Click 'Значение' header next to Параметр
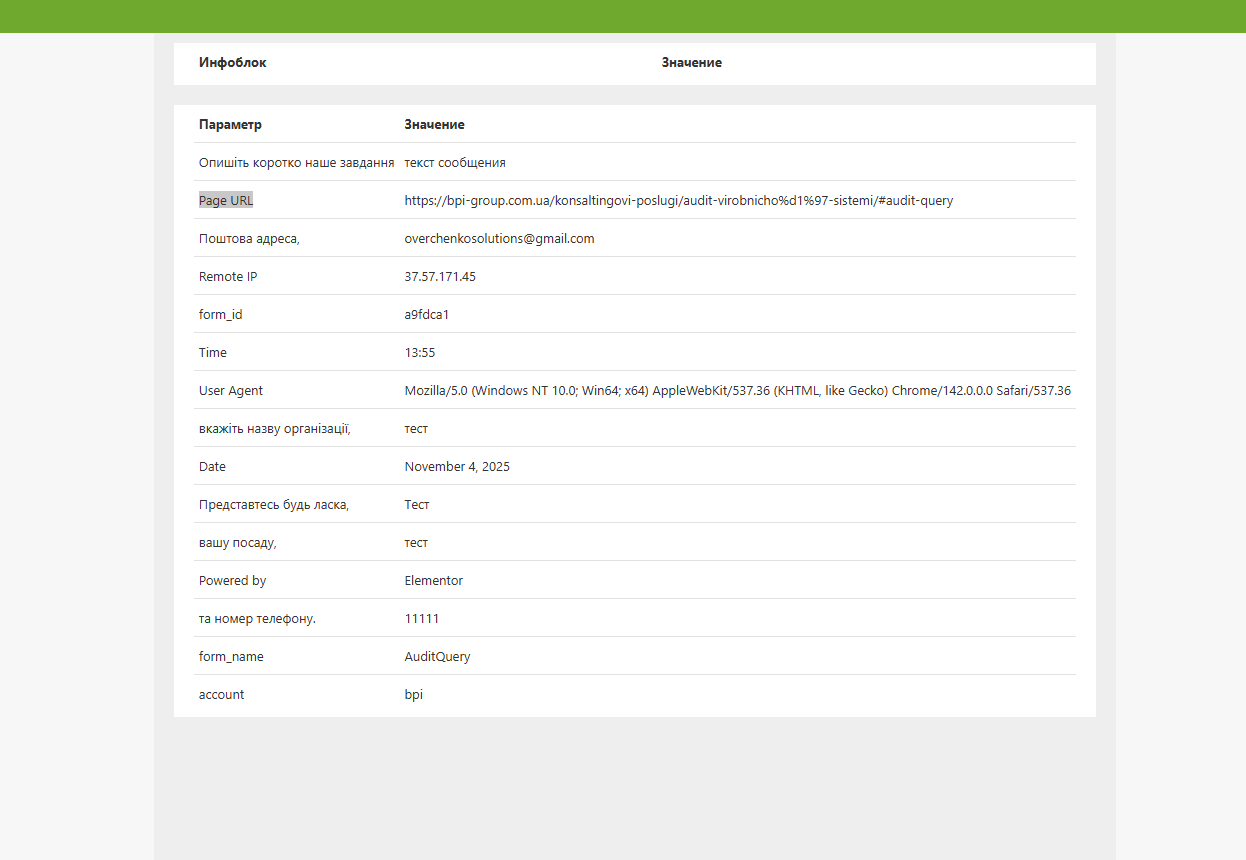1246x860 pixels. pyautogui.click(x=434, y=125)
